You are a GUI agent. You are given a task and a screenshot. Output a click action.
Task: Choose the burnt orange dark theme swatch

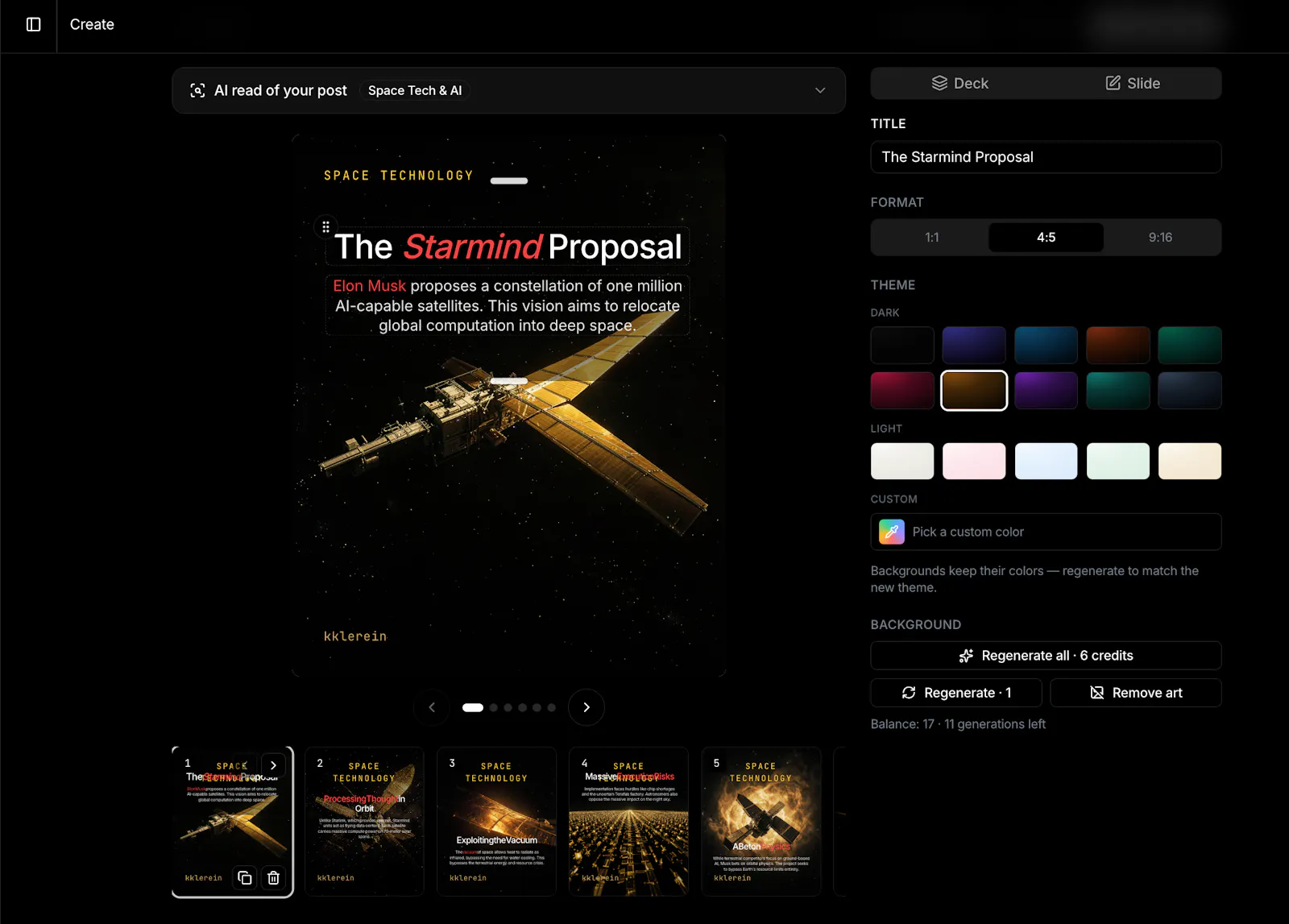[x=1117, y=346]
